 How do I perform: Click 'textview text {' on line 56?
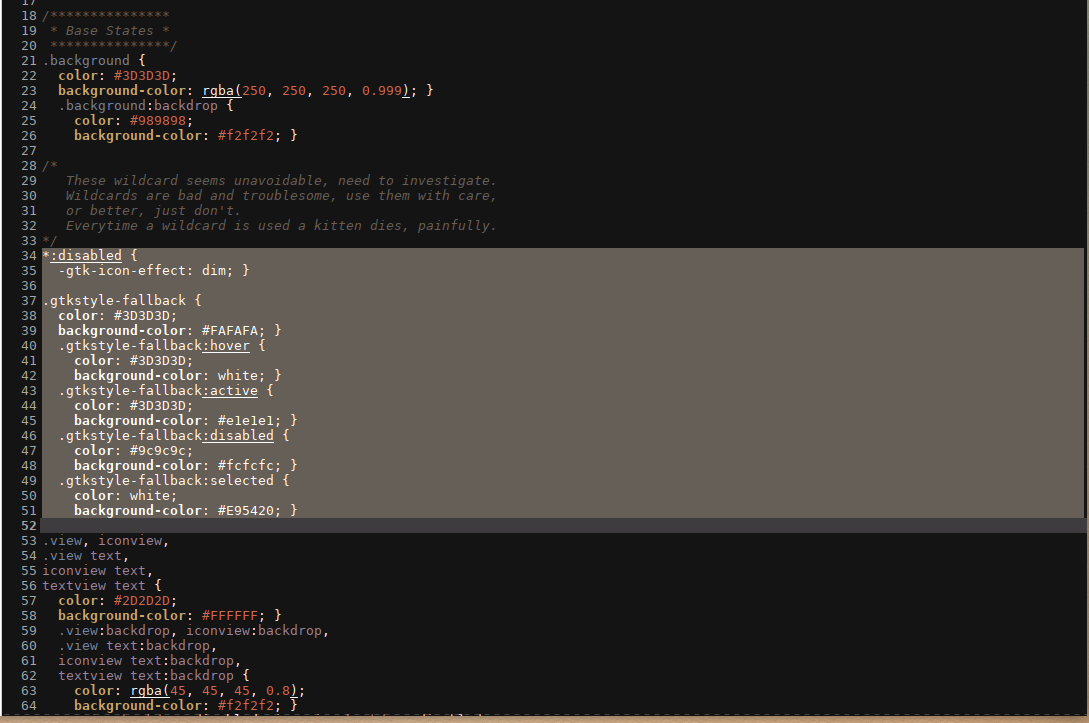coord(101,586)
